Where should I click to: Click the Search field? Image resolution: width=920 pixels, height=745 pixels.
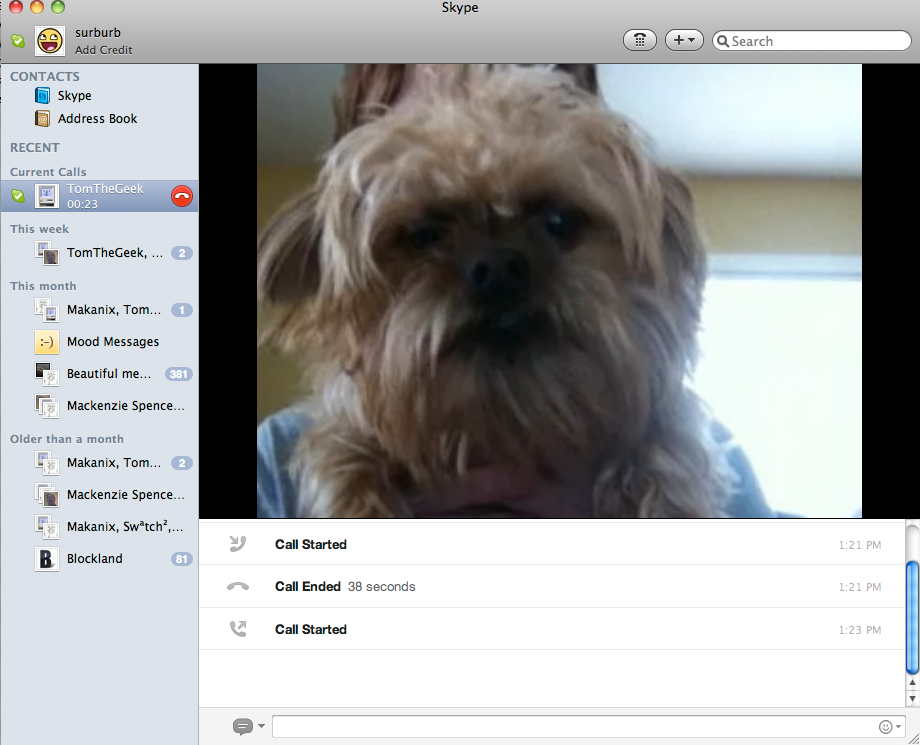pyautogui.click(x=816, y=41)
